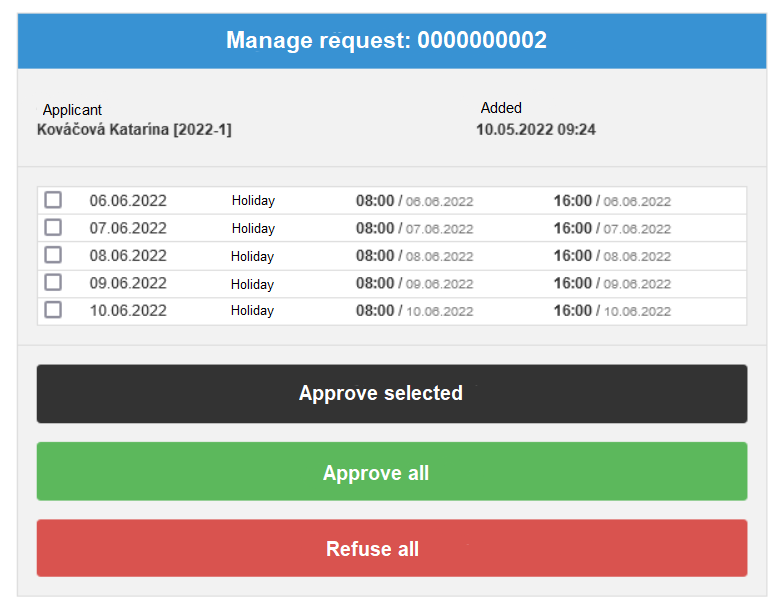
Task: Click the Added timestamp 10.05.2022 09:24
Action: (x=535, y=129)
